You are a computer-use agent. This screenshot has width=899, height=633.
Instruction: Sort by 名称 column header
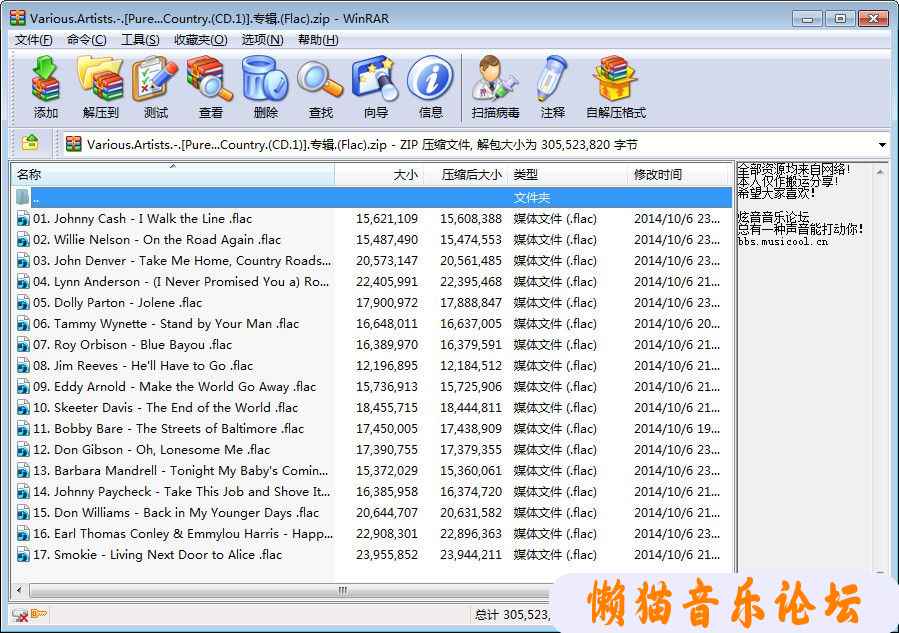[x=173, y=174]
